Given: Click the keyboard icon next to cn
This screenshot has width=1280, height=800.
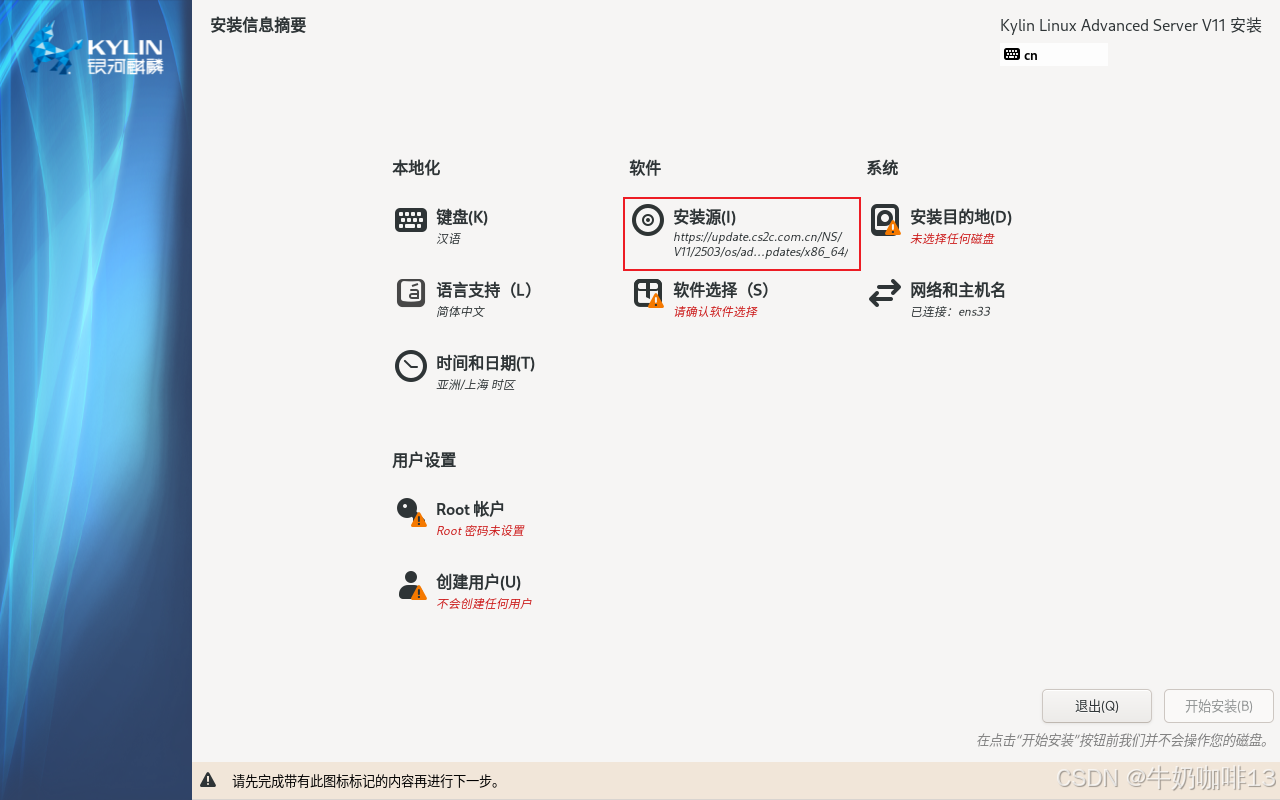Looking at the screenshot, I should tap(1011, 54).
